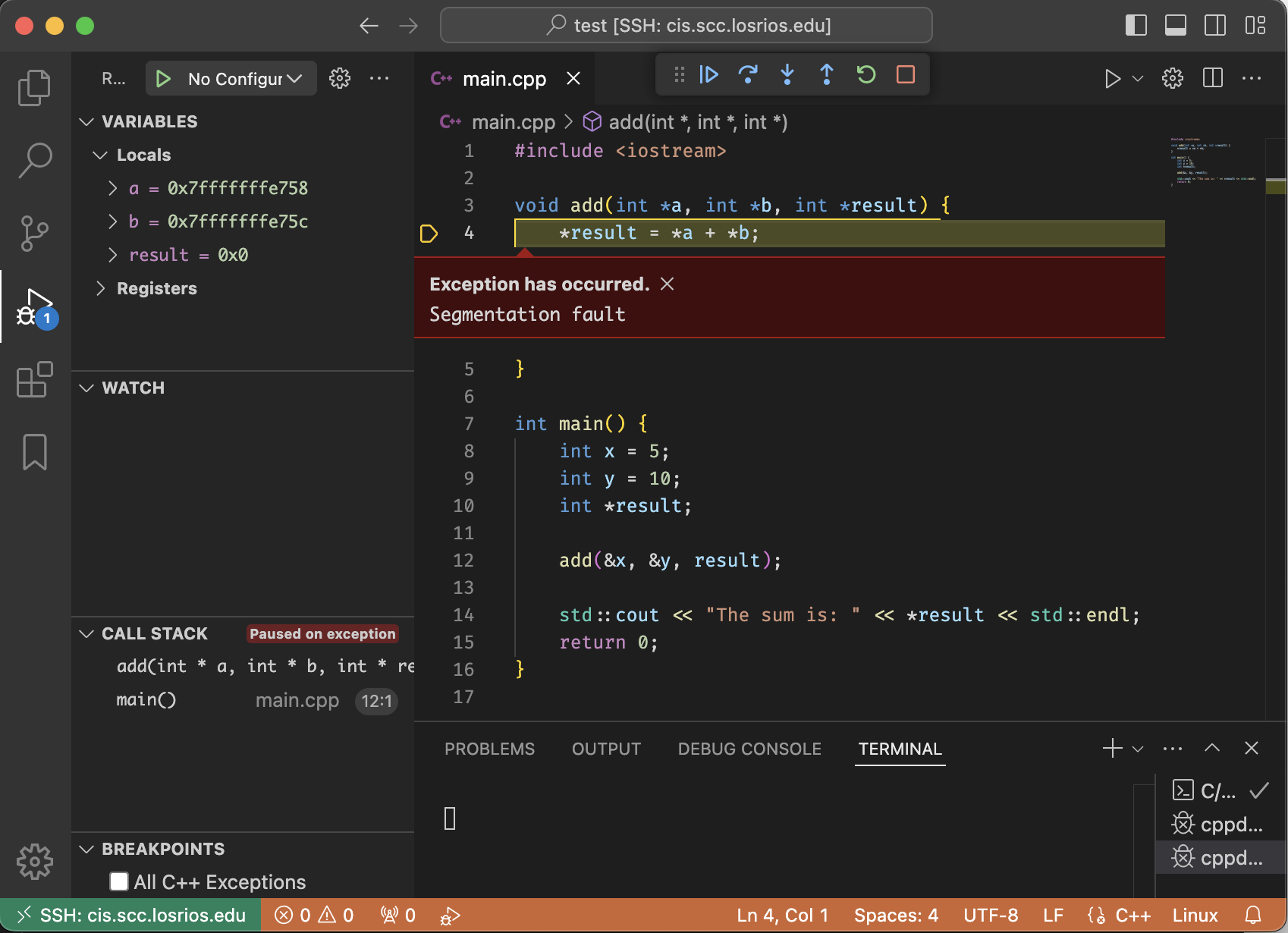The height and width of the screenshot is (933, 1288).
Task: Restart the debugging session
Action: (x=866, y=74)
